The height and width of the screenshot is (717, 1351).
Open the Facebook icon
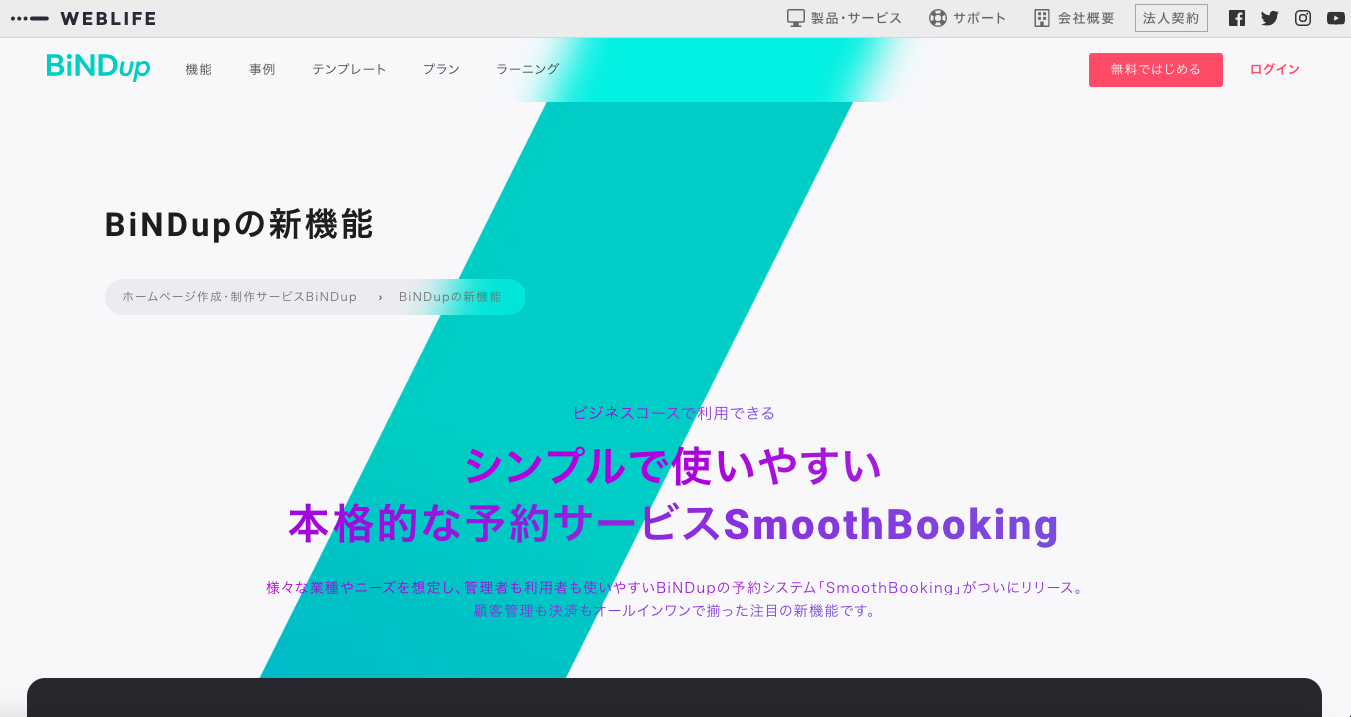coord(1237,18)
